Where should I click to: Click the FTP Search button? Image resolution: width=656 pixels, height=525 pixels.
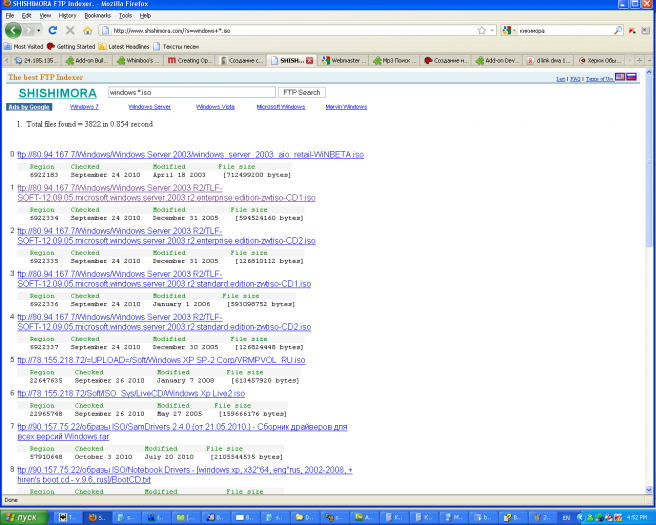point(302,92)
